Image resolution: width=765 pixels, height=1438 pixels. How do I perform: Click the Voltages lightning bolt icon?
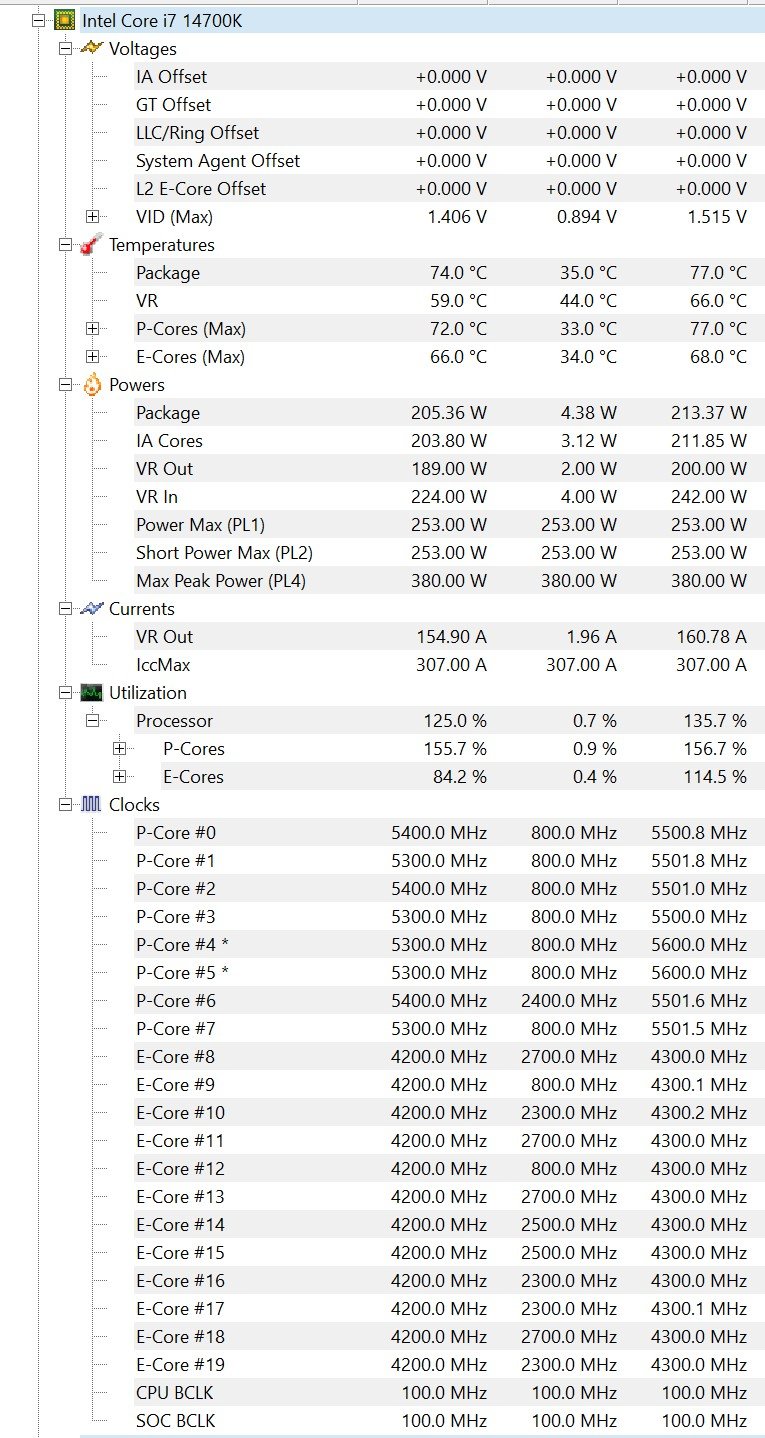[x=91, y=48]
